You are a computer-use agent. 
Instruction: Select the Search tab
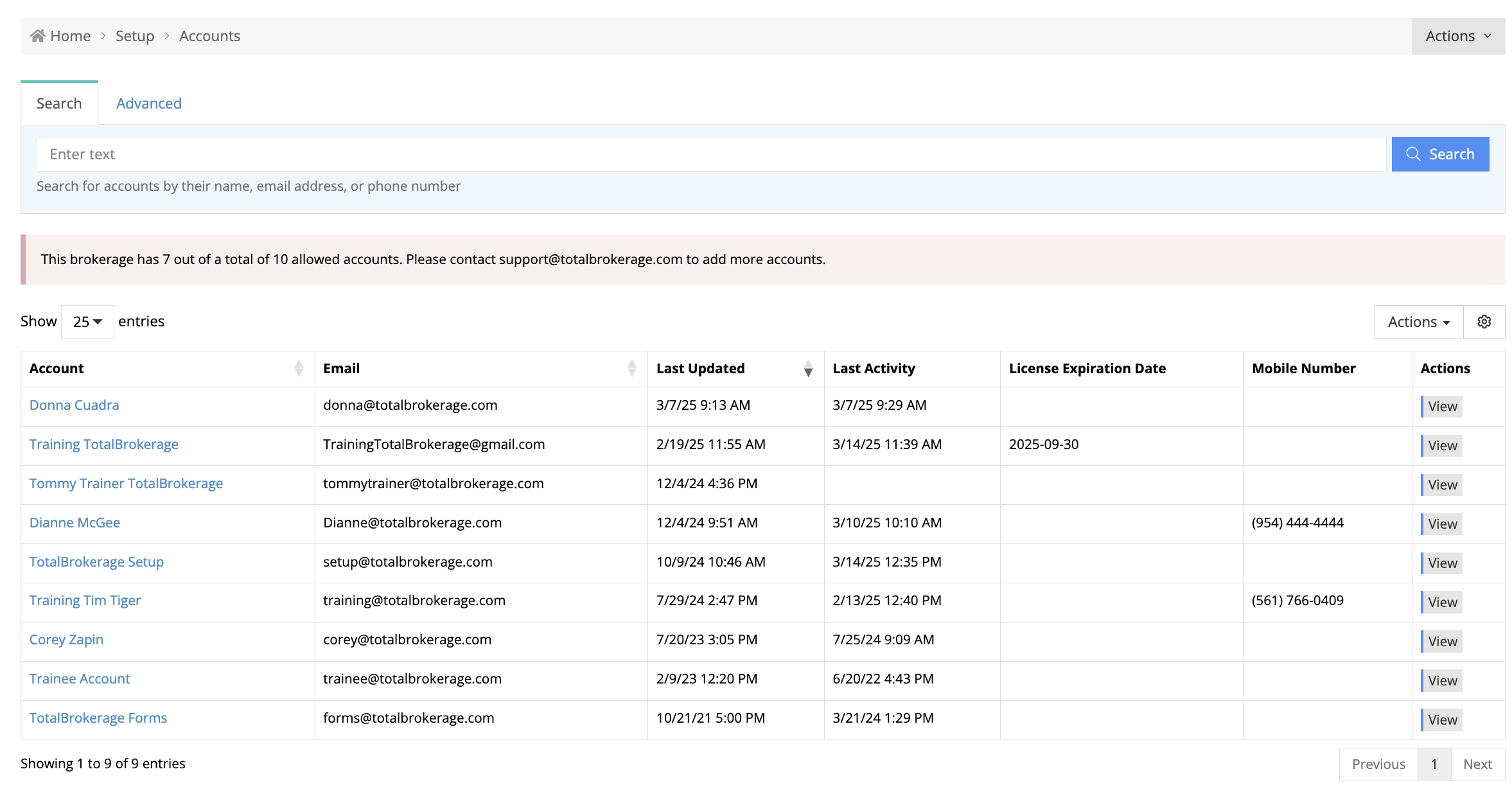(59, 103)
